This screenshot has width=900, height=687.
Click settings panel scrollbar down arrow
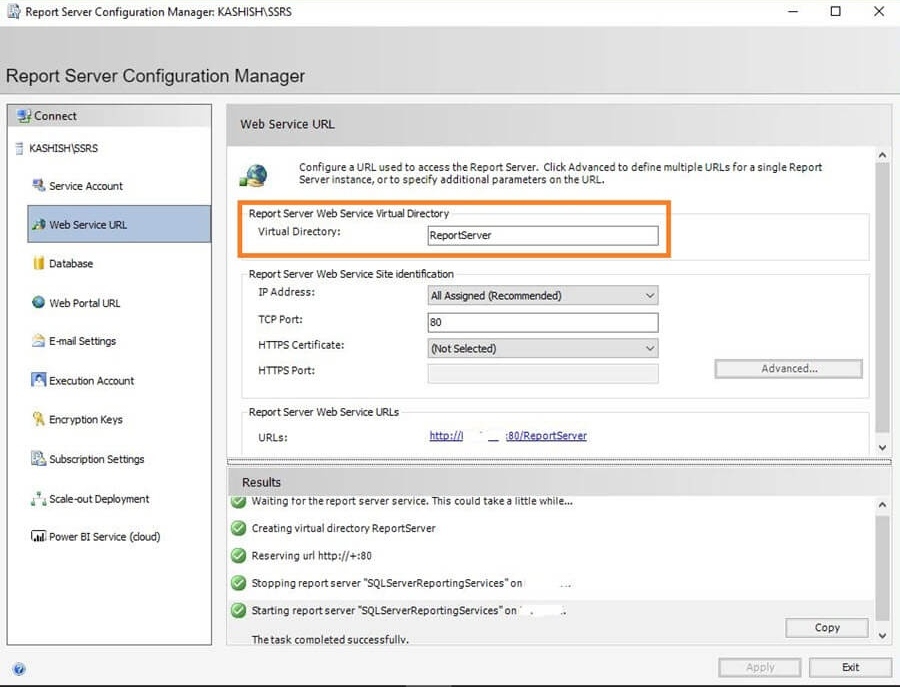pyautogui.click(x=882, y=448)
